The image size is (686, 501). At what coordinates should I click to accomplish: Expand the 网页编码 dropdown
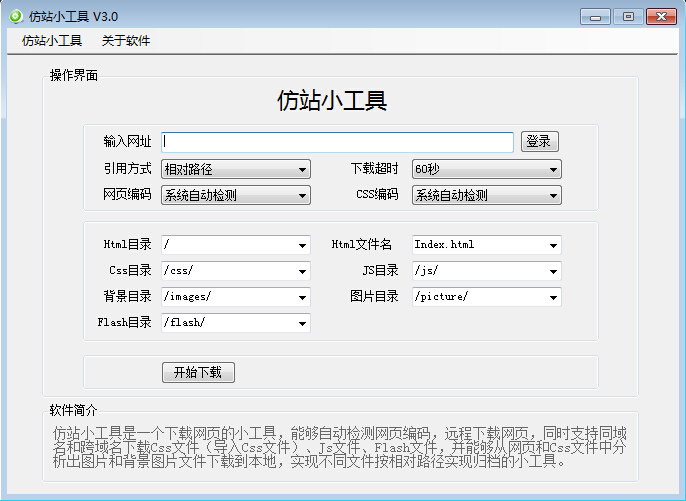[236, 196]
